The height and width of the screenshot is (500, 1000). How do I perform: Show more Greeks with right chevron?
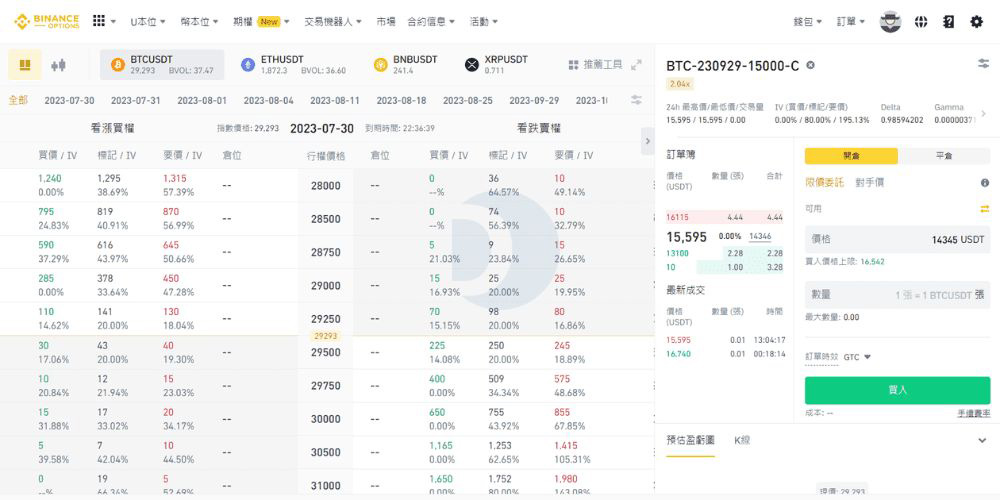[x=983, y=114]
